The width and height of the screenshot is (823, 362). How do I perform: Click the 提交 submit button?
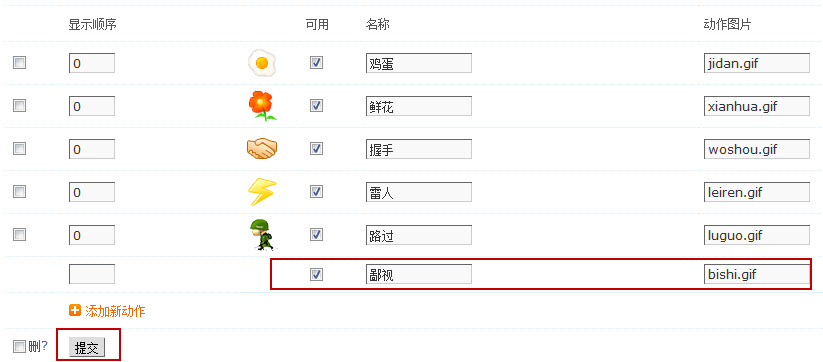(x=87, y=348)
